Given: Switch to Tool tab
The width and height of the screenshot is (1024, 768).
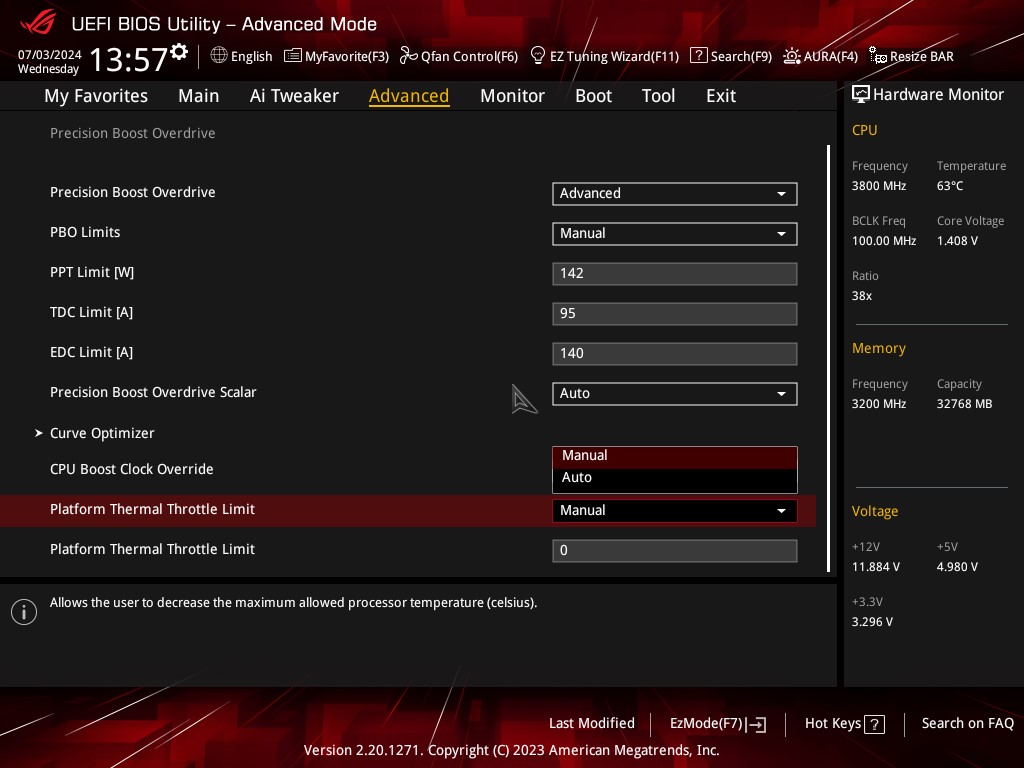Looking at the screenshot, I should (658, 96).
